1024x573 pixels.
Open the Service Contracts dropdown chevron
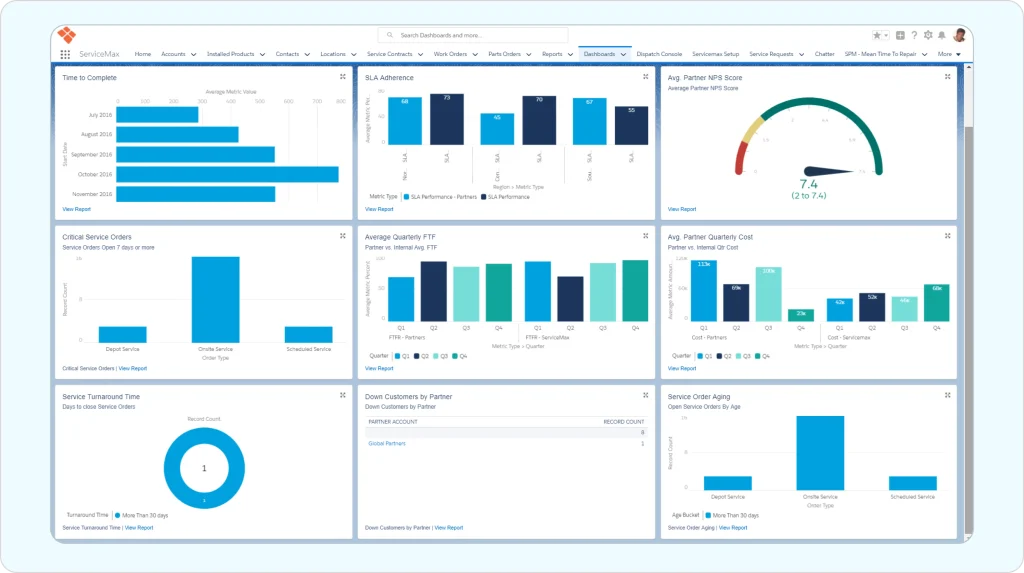(x=420, y=55)
